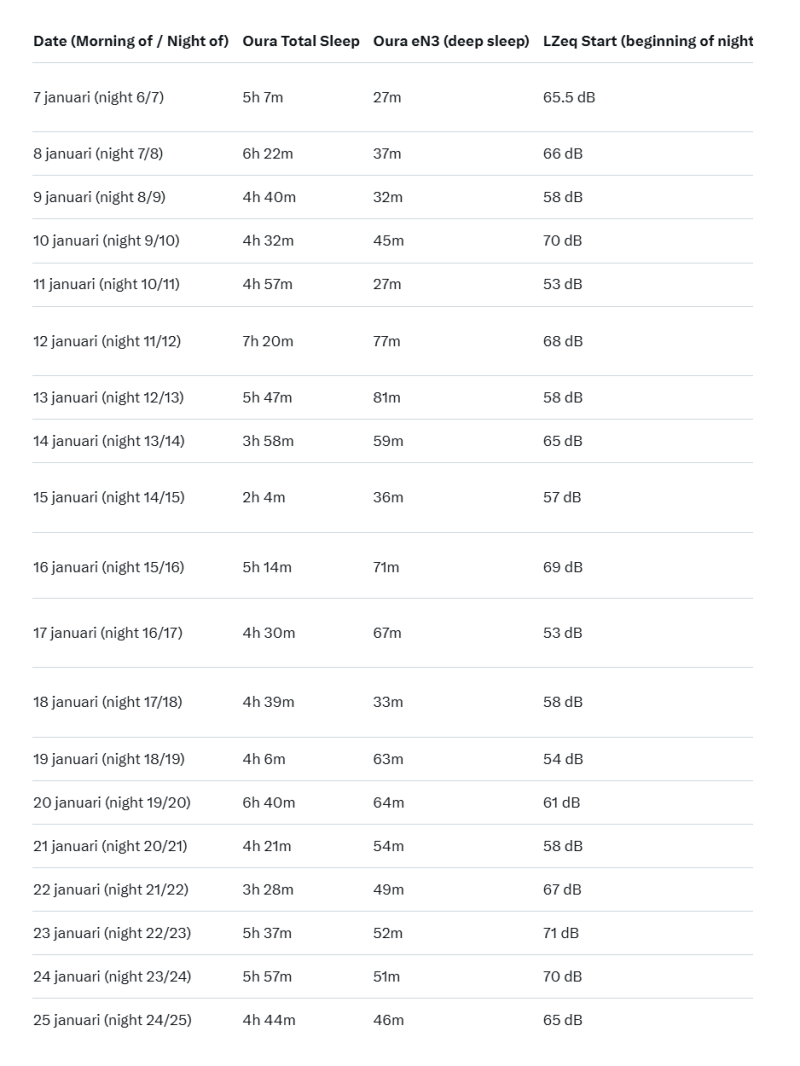The width and height of the screenshot is (800, 1066).
Task: Select the 6h 40m total sleep cell
Action: click(x=268, y=803)
